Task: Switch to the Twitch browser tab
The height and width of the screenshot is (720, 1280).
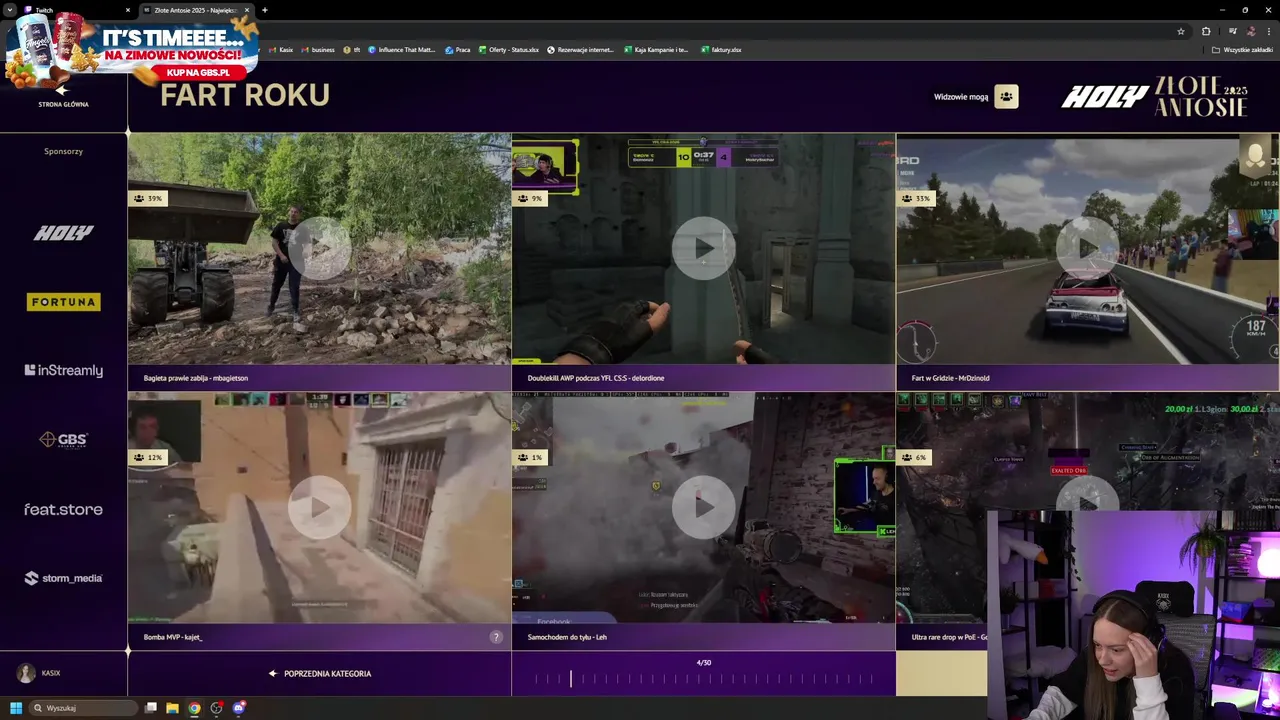Action: 75,10
